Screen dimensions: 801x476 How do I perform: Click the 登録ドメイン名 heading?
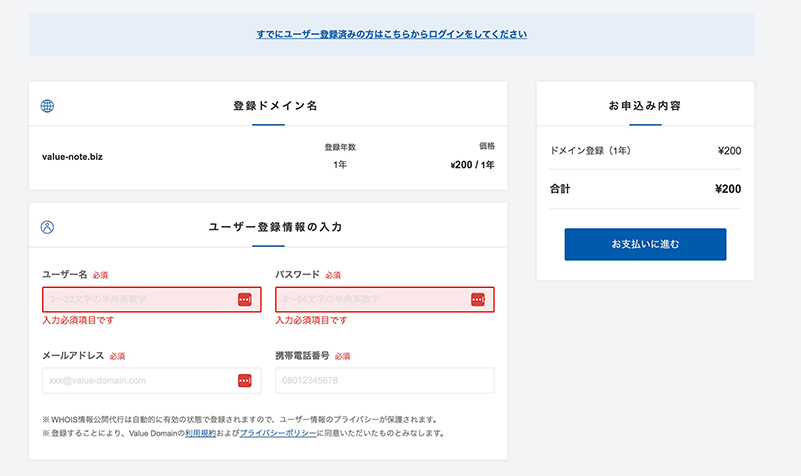[275, 106]
